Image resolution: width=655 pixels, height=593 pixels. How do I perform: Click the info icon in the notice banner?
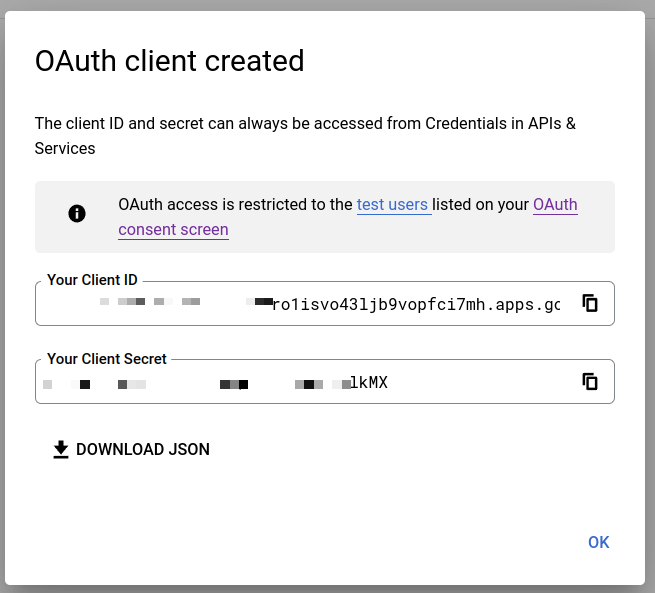click(x=77, y=213)
